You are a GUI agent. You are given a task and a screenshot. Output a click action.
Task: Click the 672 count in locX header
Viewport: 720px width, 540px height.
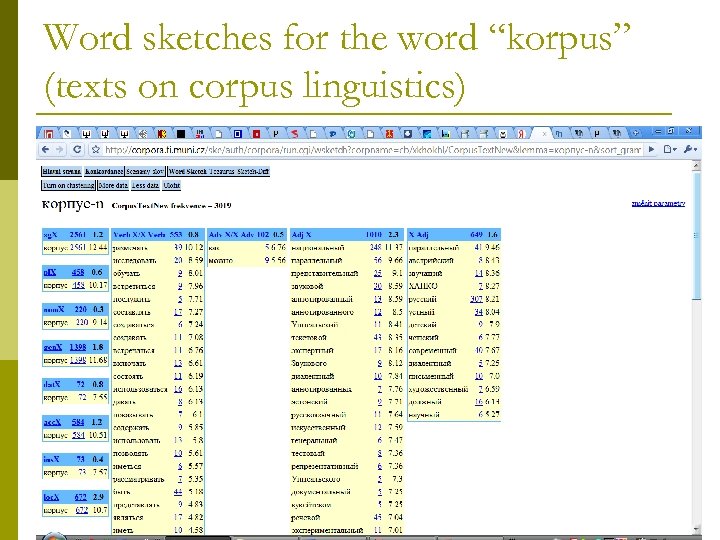click(80, 497)
